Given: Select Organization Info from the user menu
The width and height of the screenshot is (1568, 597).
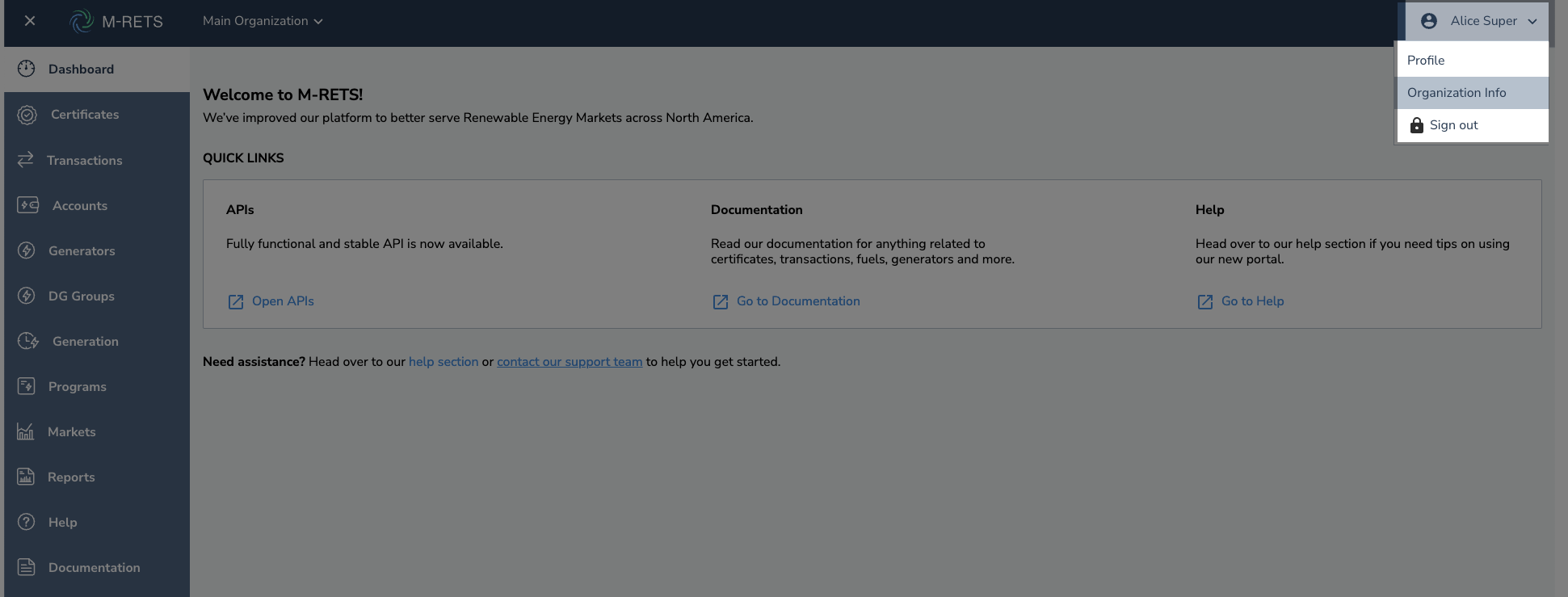Looking at the screenshot, I should coord(1473,93).
